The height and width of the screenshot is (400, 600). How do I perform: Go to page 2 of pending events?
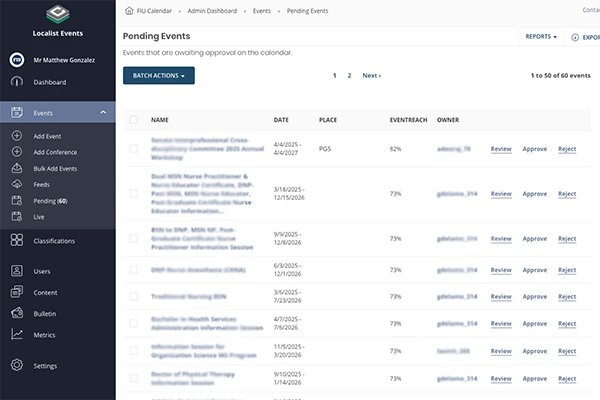(349, 75)
